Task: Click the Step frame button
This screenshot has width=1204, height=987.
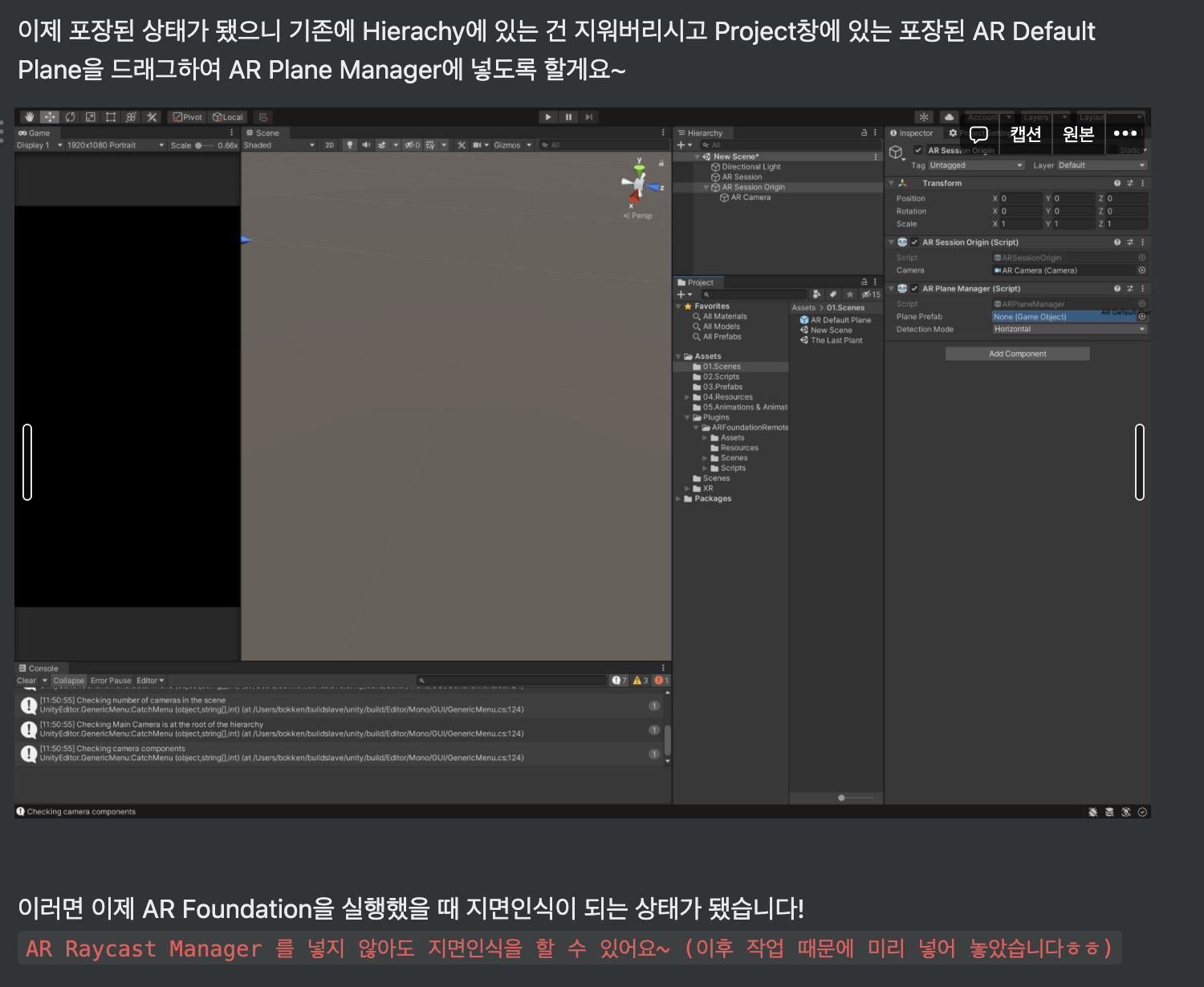Action: 589,117
